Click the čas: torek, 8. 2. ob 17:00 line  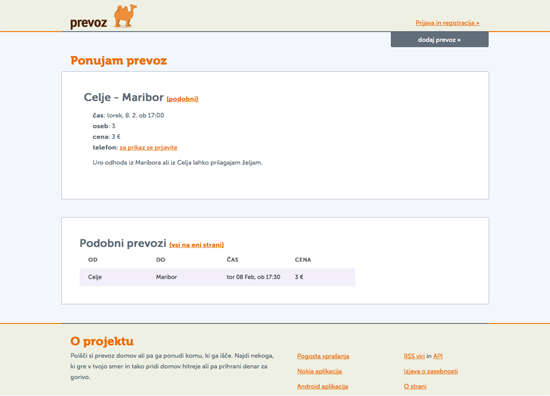pos(128,115)
